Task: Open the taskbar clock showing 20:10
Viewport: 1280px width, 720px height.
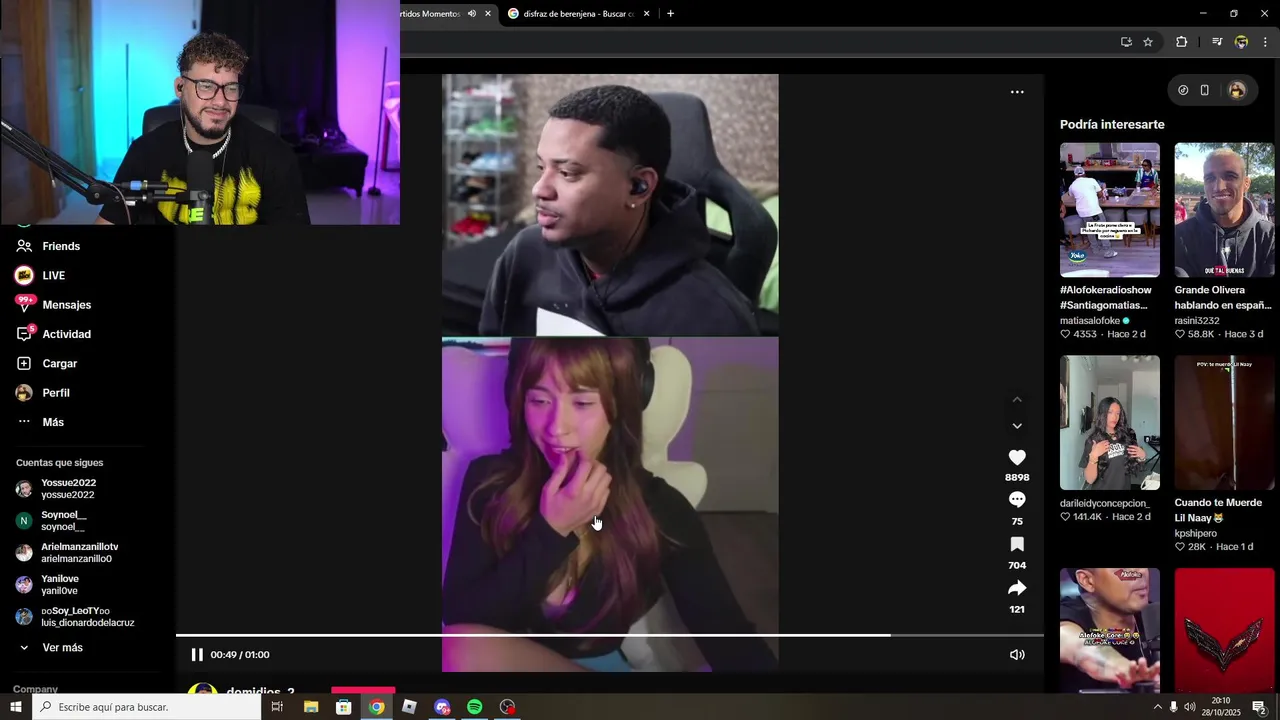Action: pyautogui.click(x=1221, y=707)
